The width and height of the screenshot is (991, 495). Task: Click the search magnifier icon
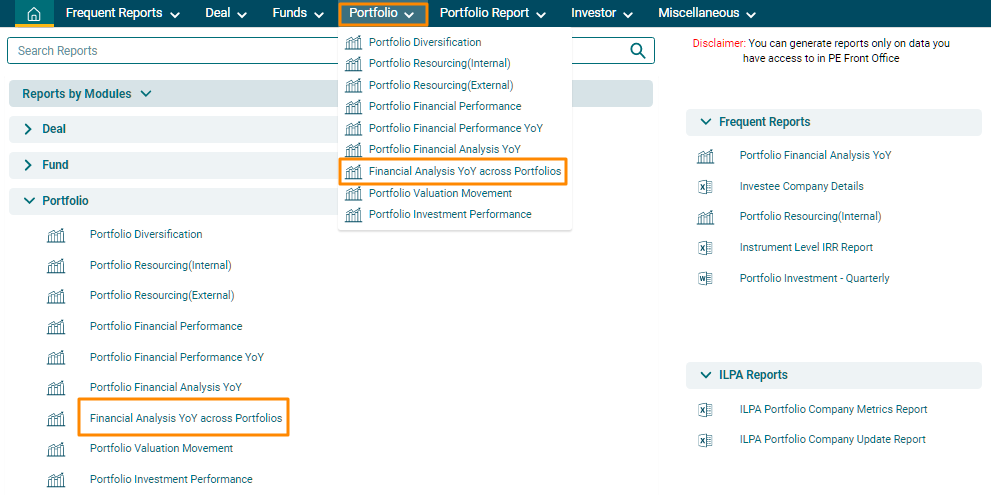638,51
